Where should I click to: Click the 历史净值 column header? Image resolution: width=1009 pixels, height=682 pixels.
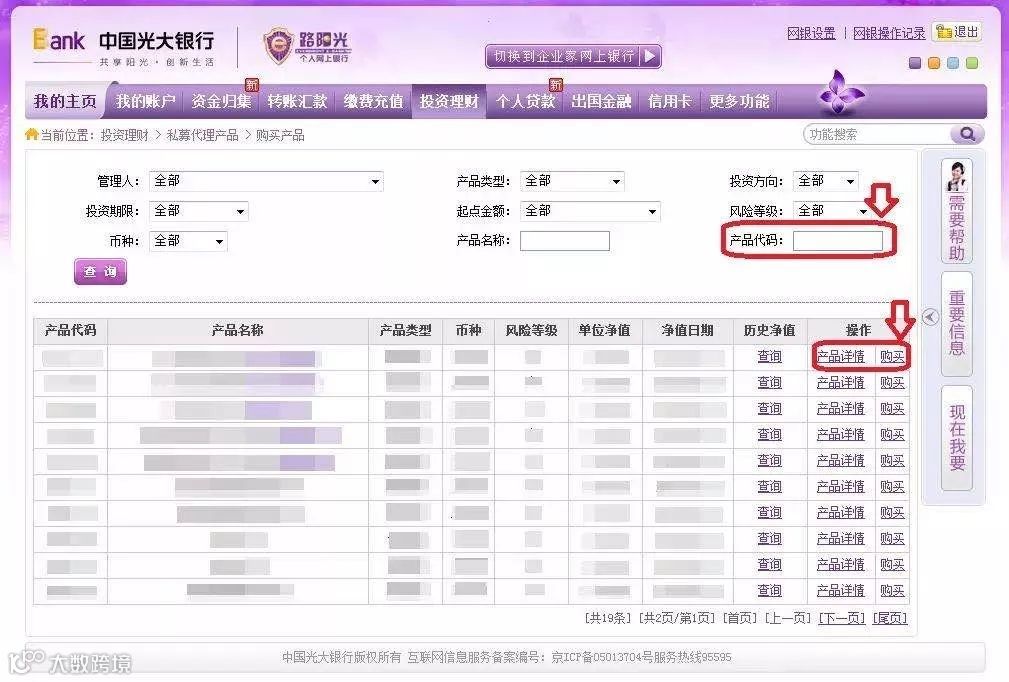[x=770, y=331]
